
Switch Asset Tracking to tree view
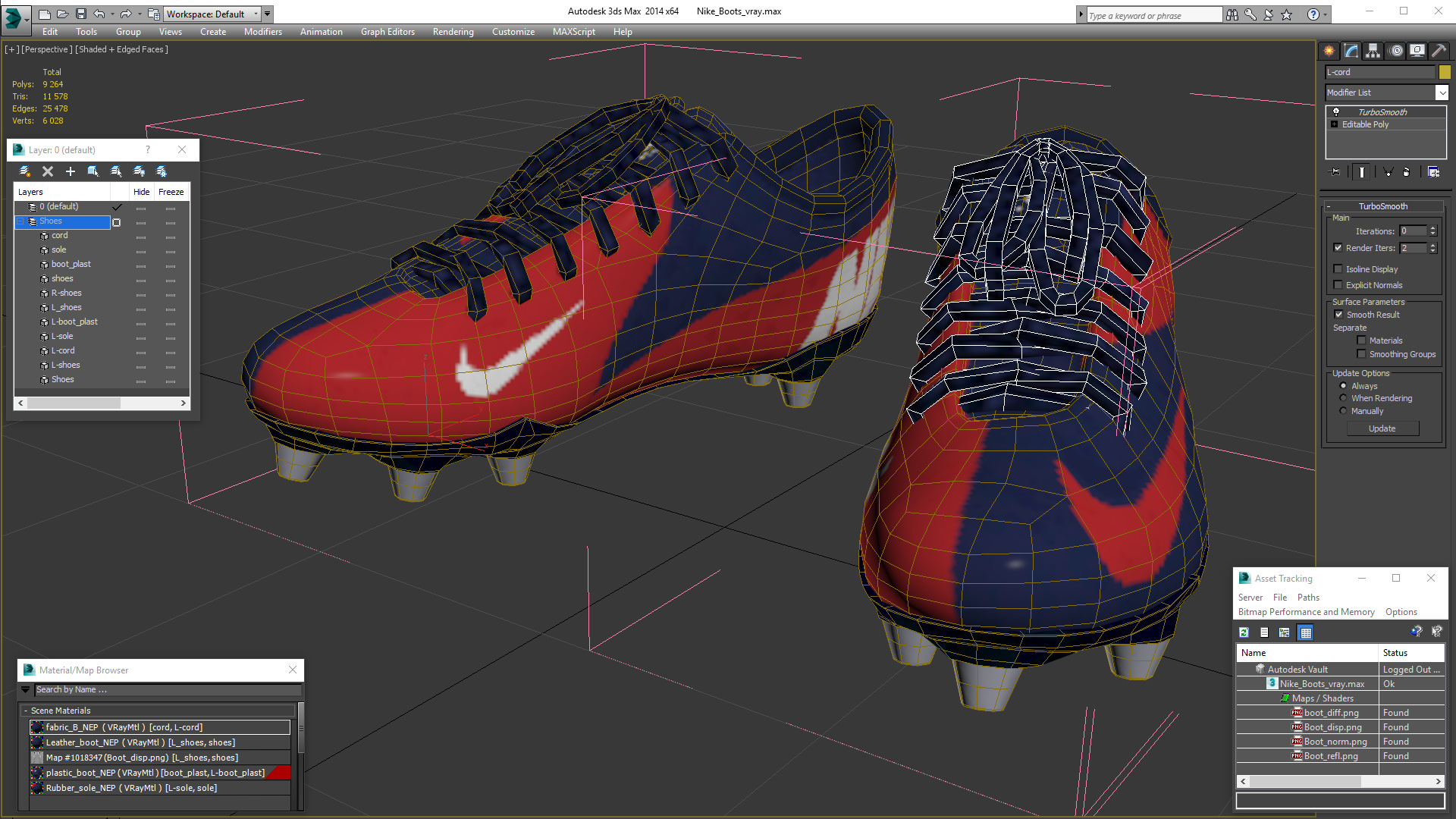click(1284, 632)
